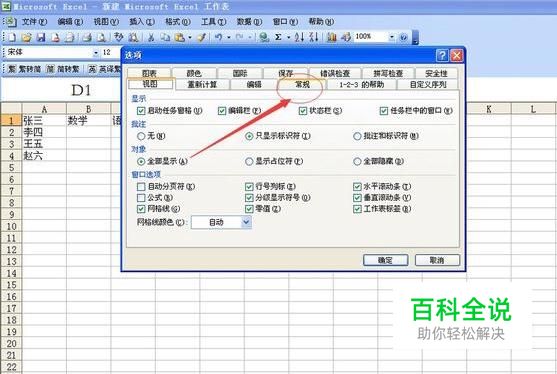The width and height of the screenshot is (557, 374).
Task: Click the AutoSum sigma icon
Action: [278, 37]
